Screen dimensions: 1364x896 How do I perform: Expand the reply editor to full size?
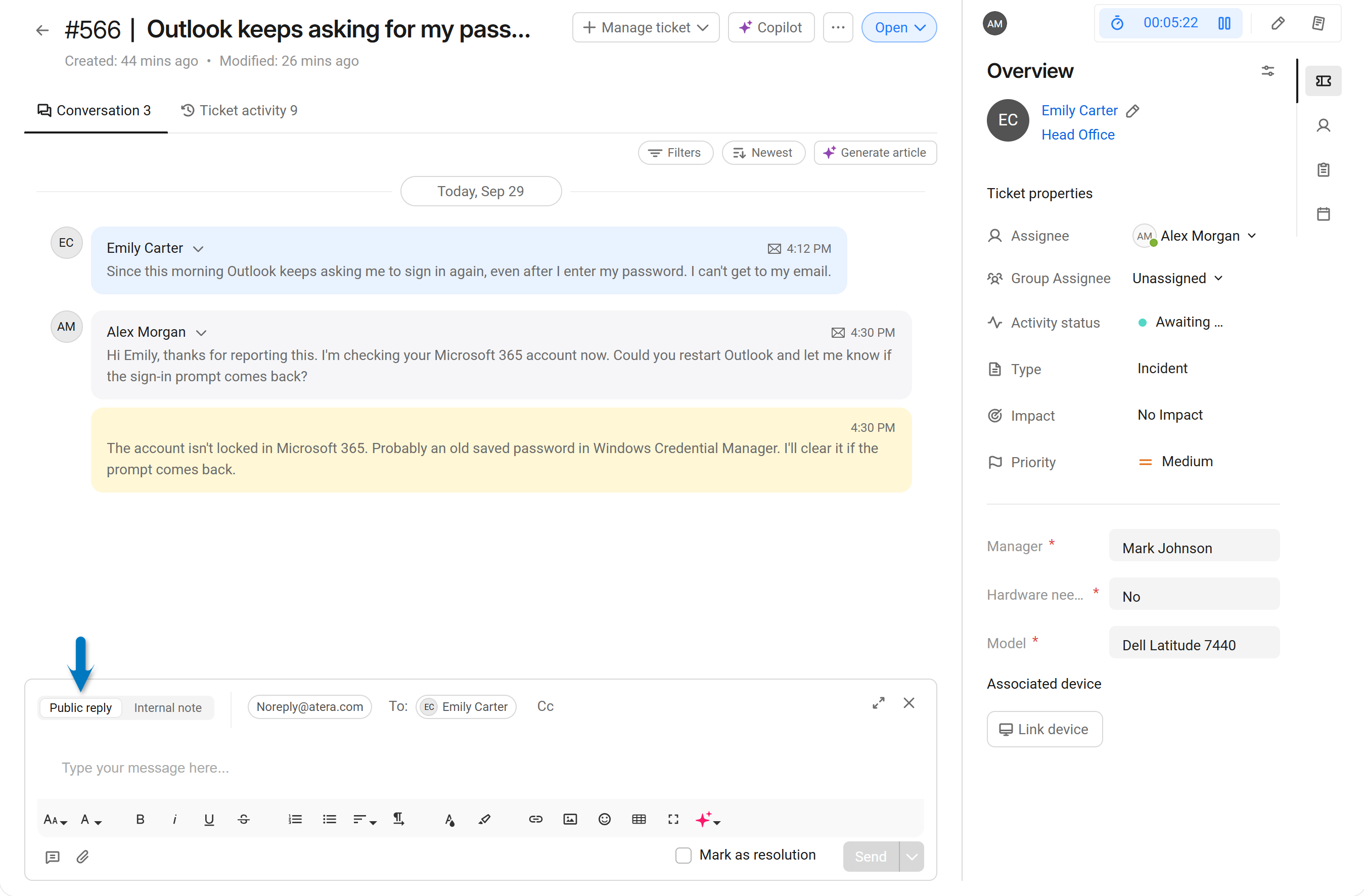(878, 703)
